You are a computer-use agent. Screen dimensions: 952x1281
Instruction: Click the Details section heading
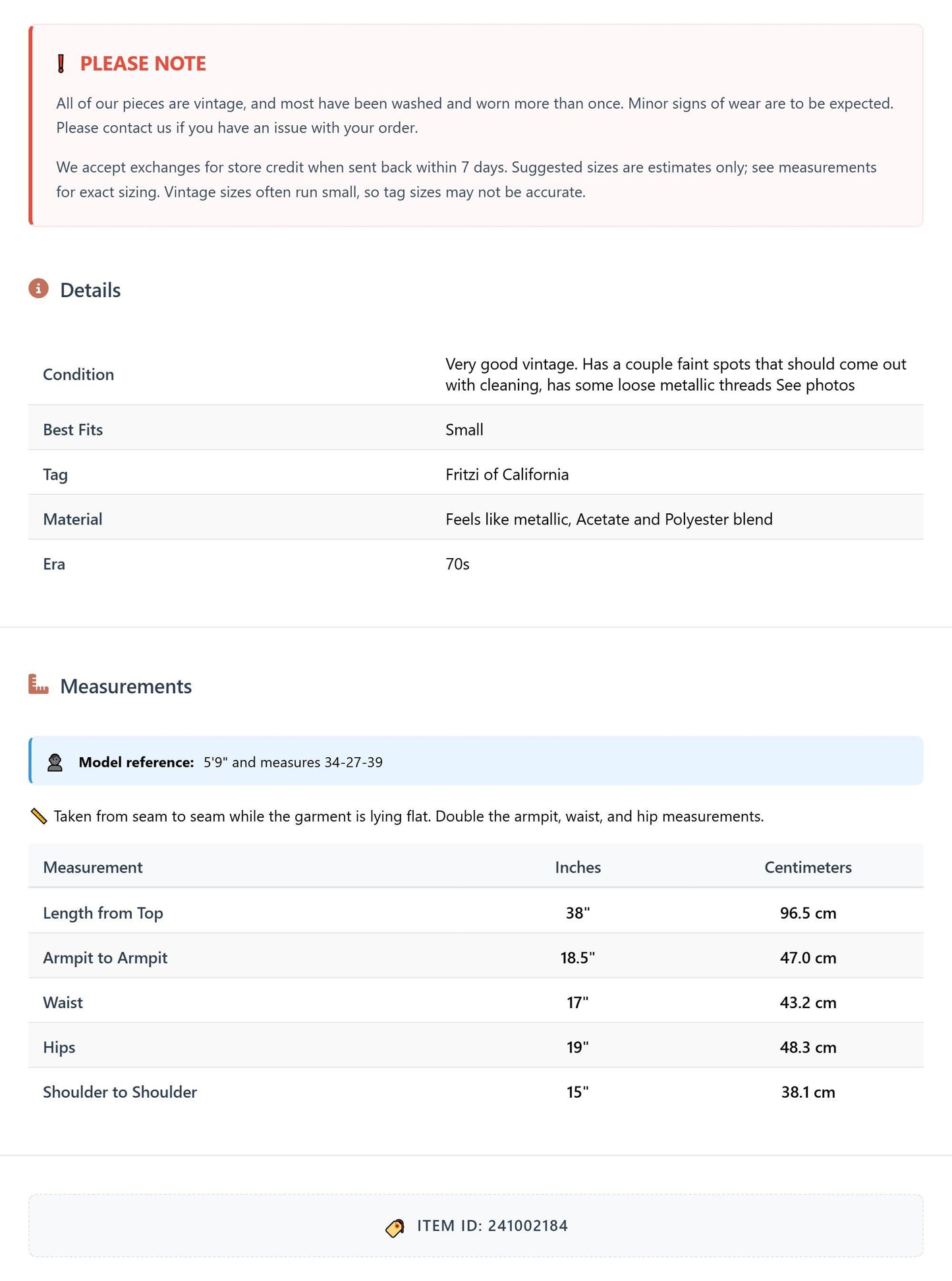click(90, 290)
